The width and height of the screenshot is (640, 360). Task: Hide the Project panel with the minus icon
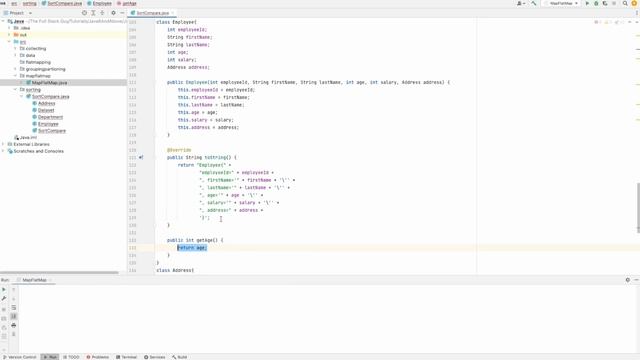pos(122,13)
